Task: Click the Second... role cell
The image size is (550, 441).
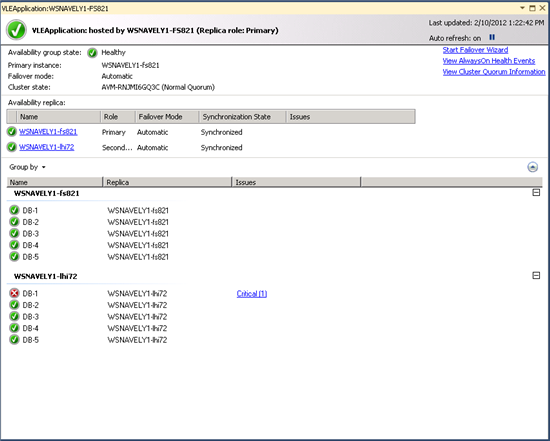Action: (x=117, y=148)
